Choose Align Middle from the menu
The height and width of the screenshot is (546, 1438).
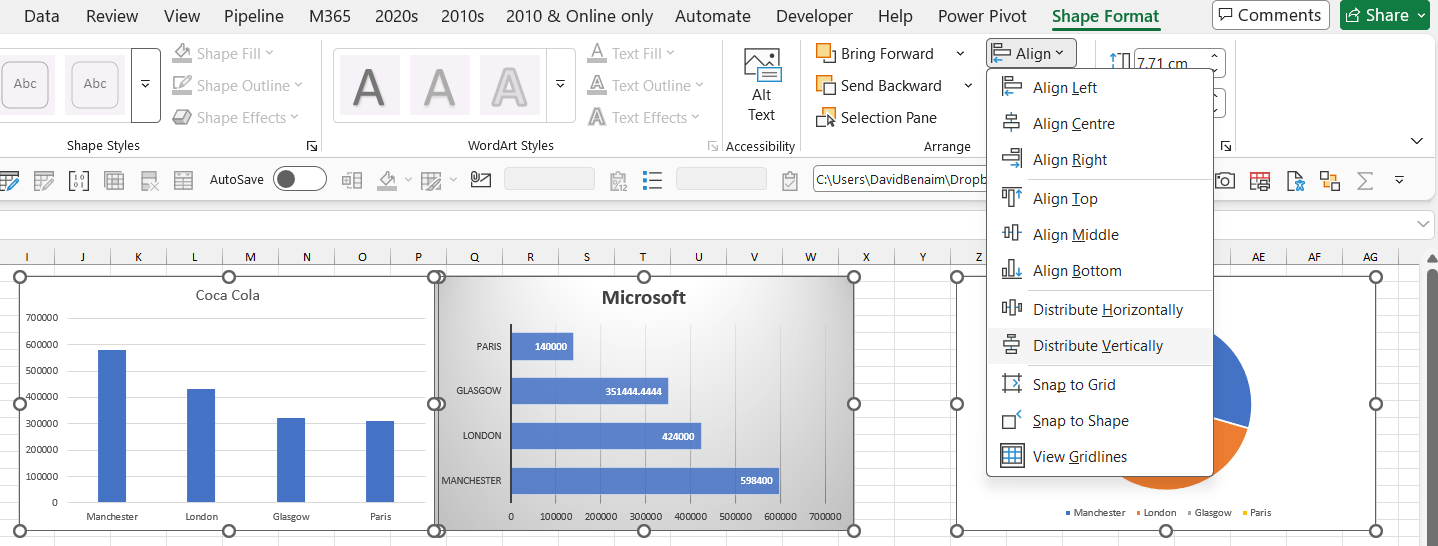point(1099,235)
